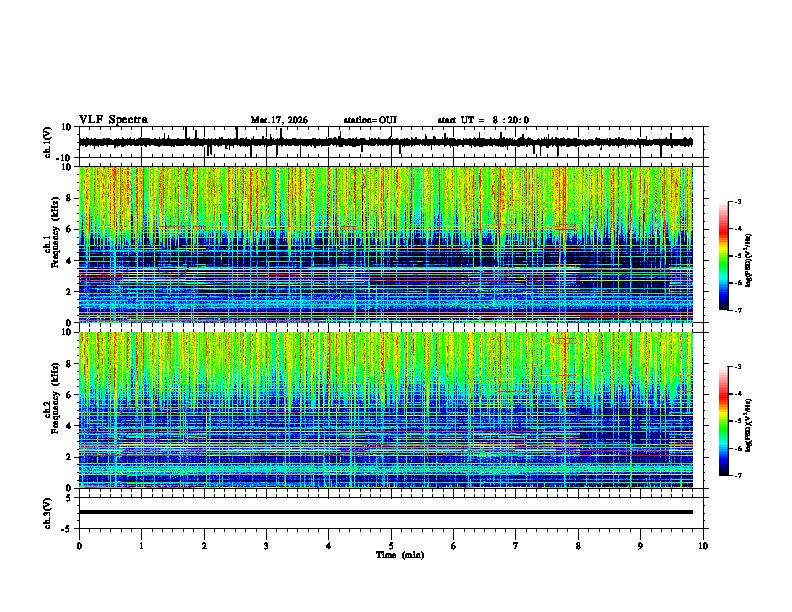Click the "-10" tick of the ch.1 voltage axis
792x612 pixels.
point(64,158)
